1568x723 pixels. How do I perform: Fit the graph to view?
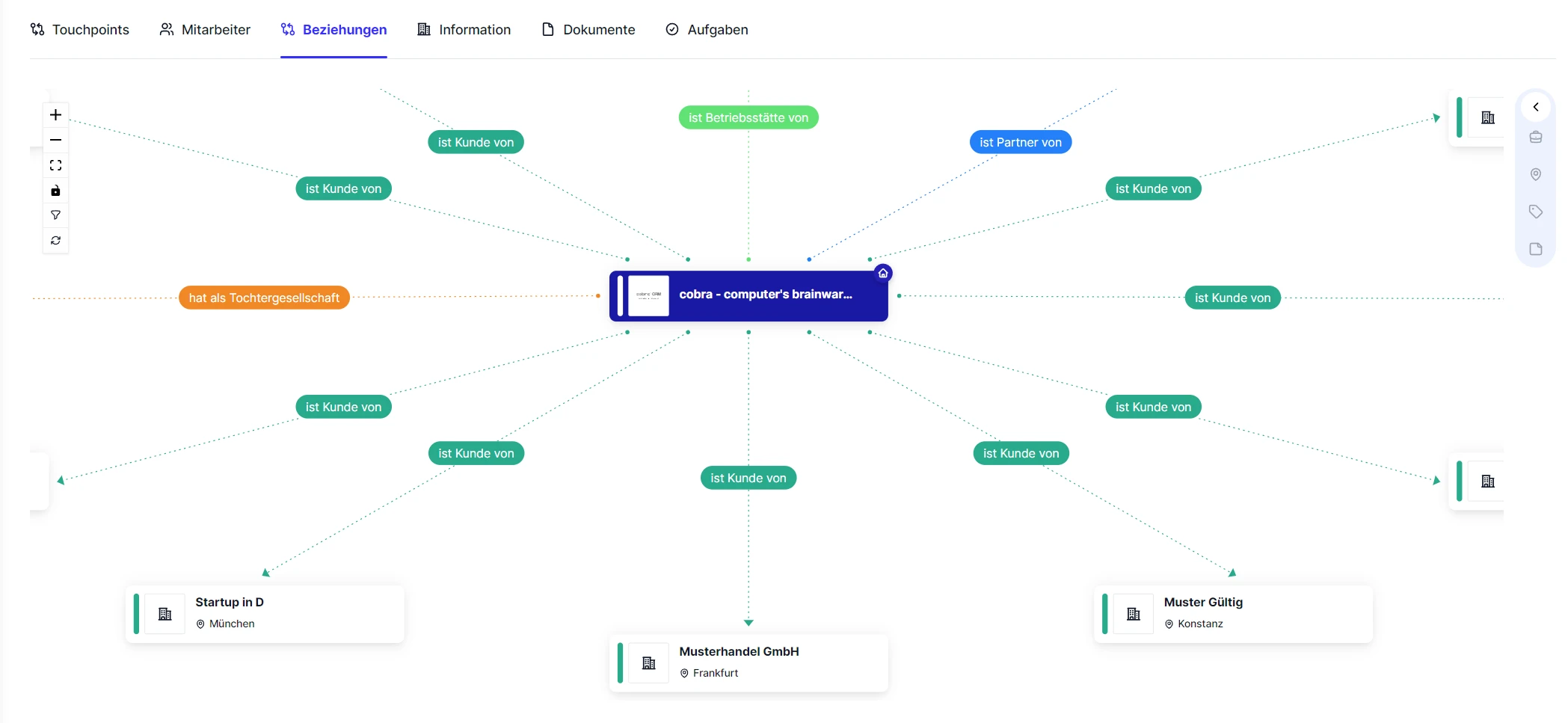[x=55, y=165]
